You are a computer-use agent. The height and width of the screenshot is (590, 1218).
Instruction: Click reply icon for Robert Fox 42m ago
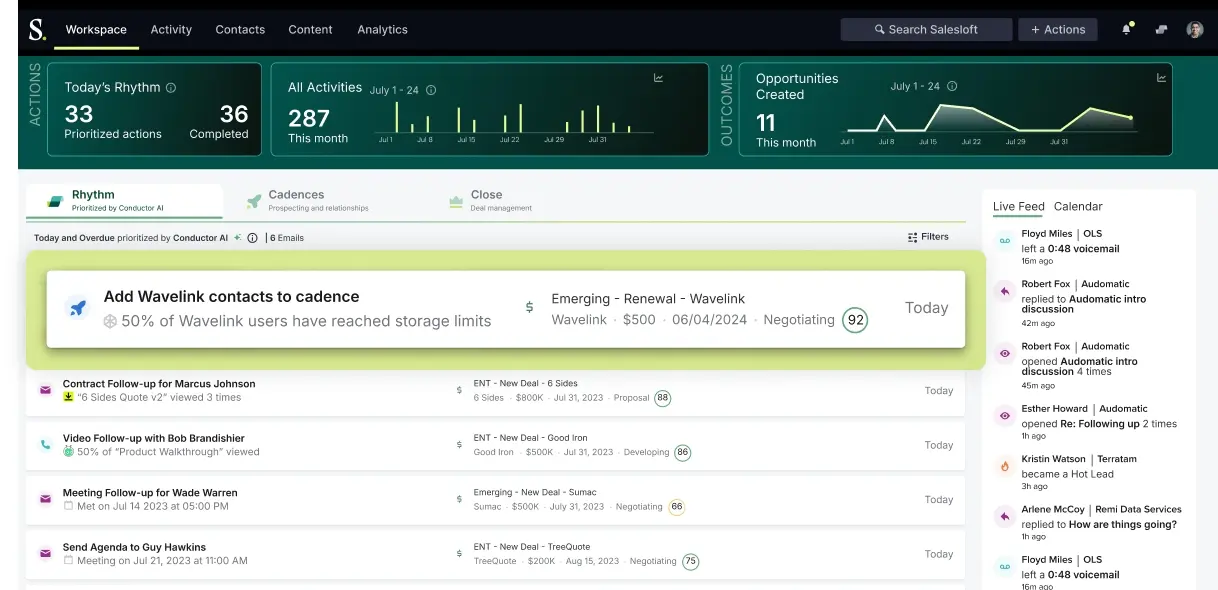pyautogui.click(x=1004, y=291)
